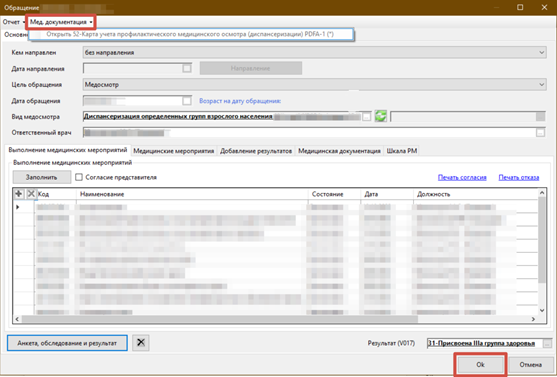Click the Код column header
The image size is (557, 377).
56,194
